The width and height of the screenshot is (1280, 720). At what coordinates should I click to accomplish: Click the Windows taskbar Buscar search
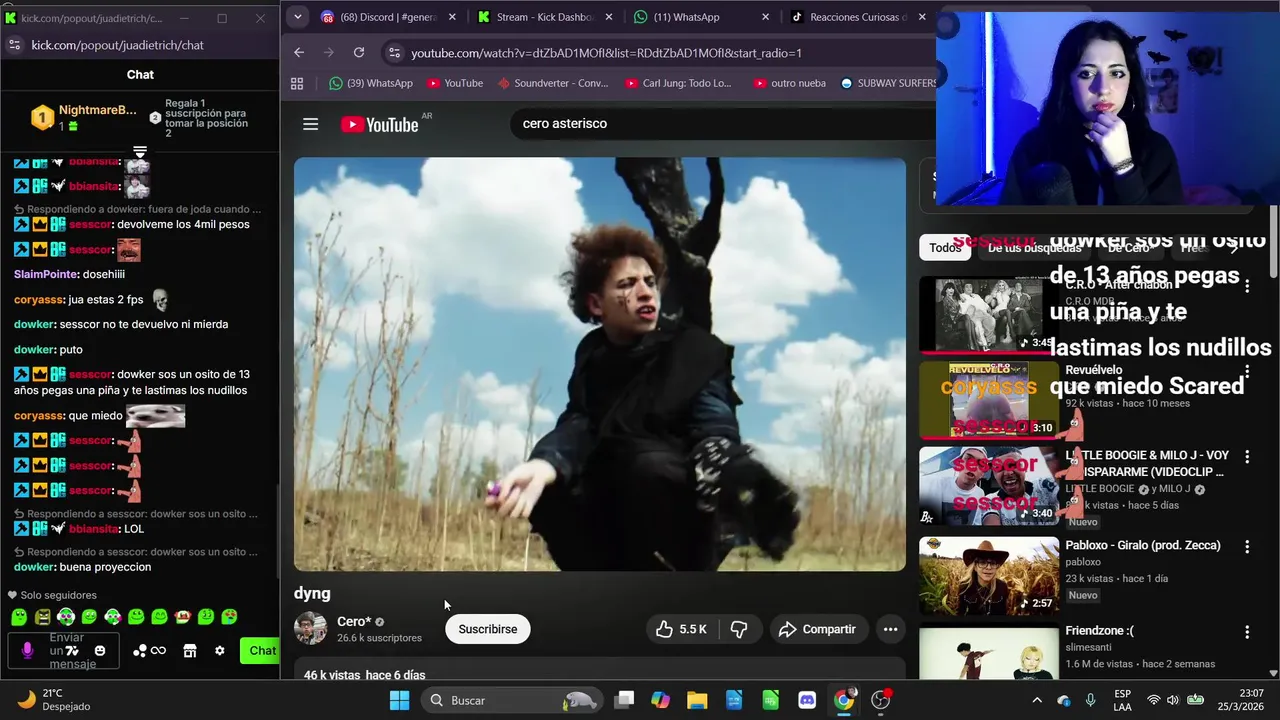510,700
